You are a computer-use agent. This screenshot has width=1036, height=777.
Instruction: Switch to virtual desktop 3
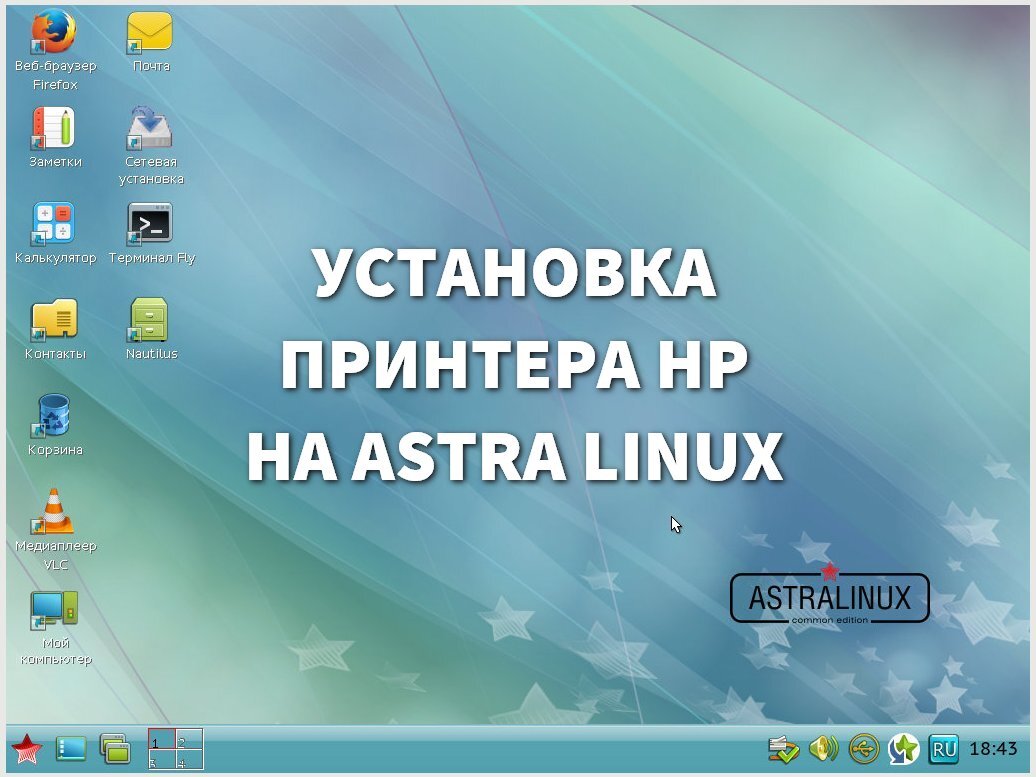(162, 758)
